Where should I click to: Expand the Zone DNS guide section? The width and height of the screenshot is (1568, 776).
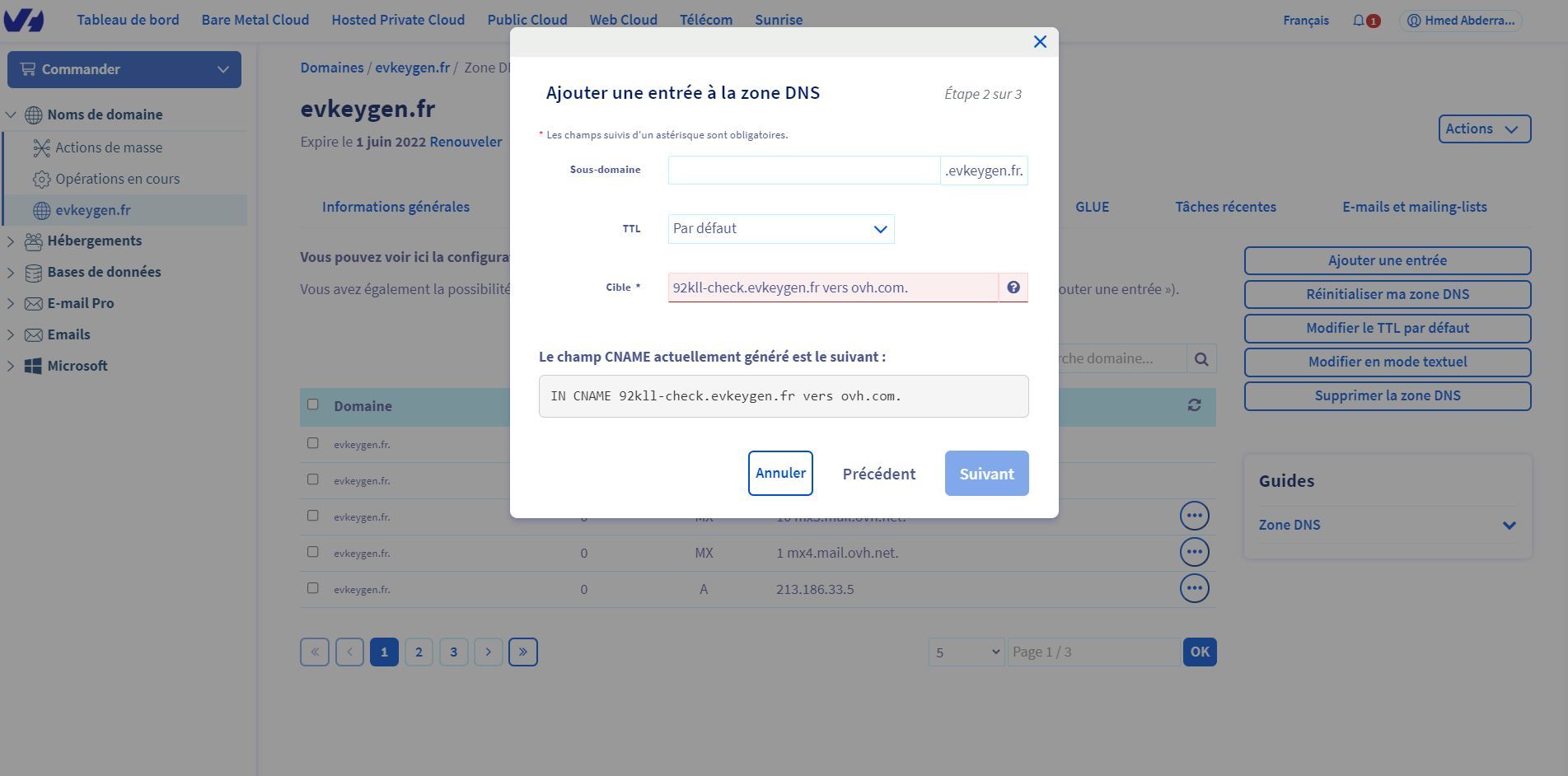1508,525
